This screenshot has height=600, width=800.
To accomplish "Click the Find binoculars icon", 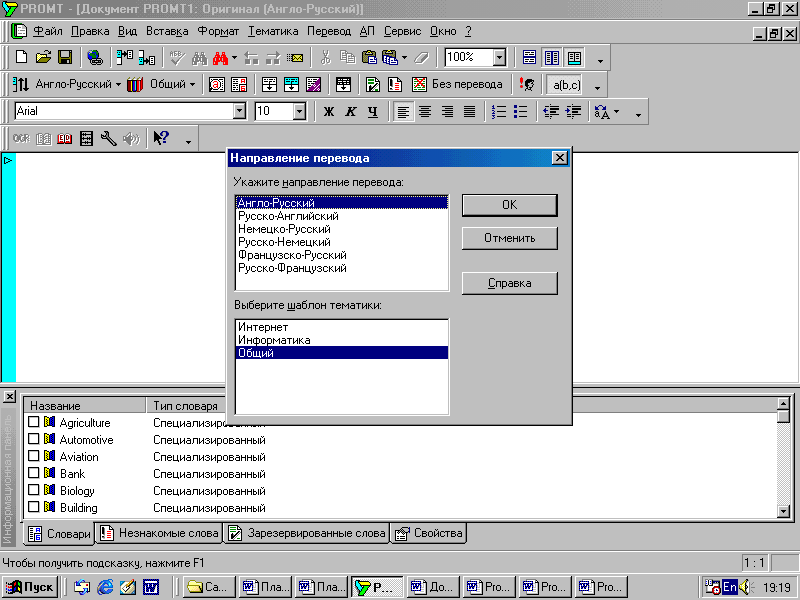I will (199, 58).
